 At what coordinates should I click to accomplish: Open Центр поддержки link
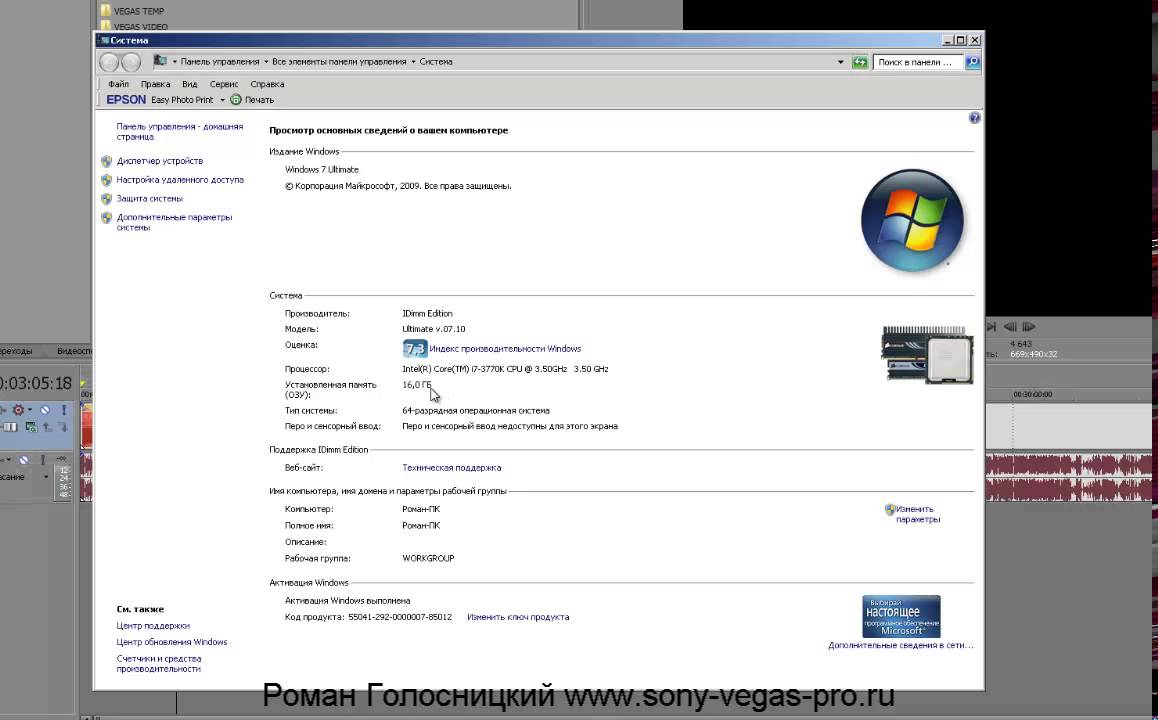(x=153, y=625)
